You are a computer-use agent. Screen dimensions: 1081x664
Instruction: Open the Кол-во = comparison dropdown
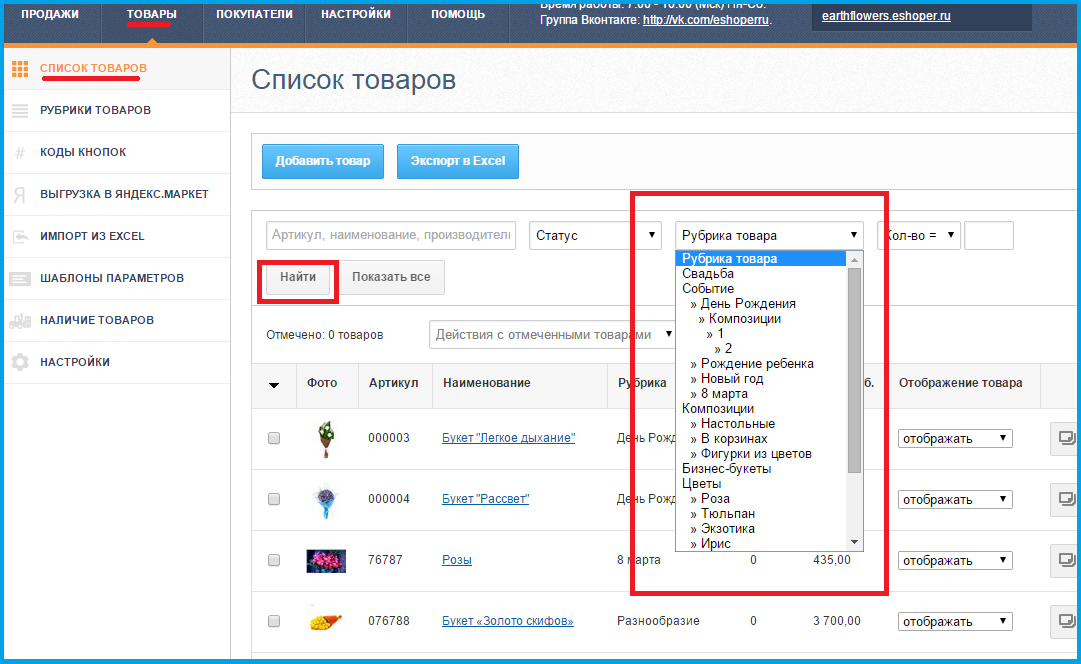tap(918, 235)
